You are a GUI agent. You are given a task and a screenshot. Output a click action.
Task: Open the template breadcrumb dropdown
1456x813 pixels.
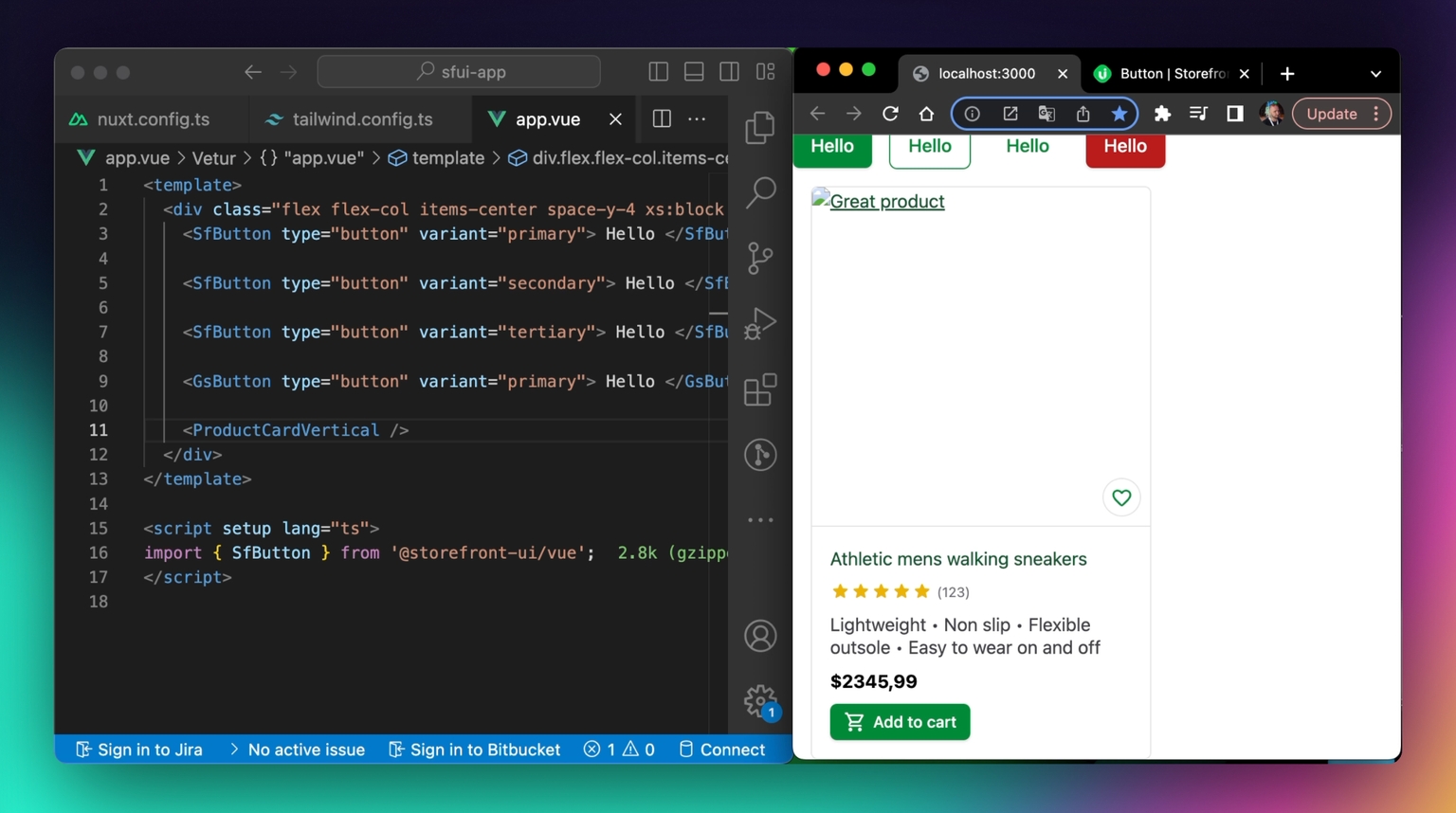(x=436, y=158)
